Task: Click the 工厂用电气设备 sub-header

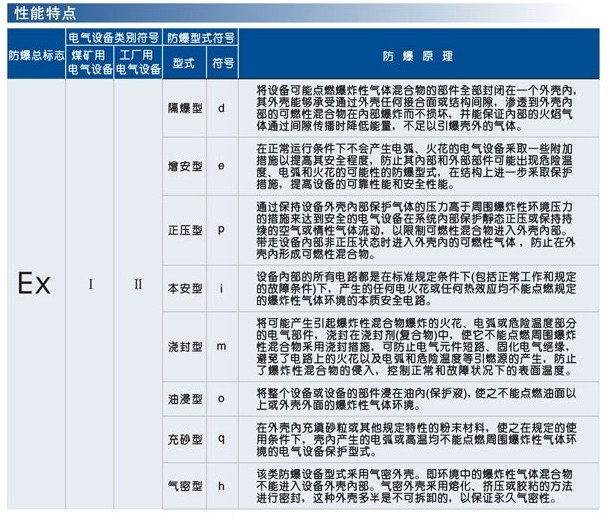Action: tap(138, 63)
